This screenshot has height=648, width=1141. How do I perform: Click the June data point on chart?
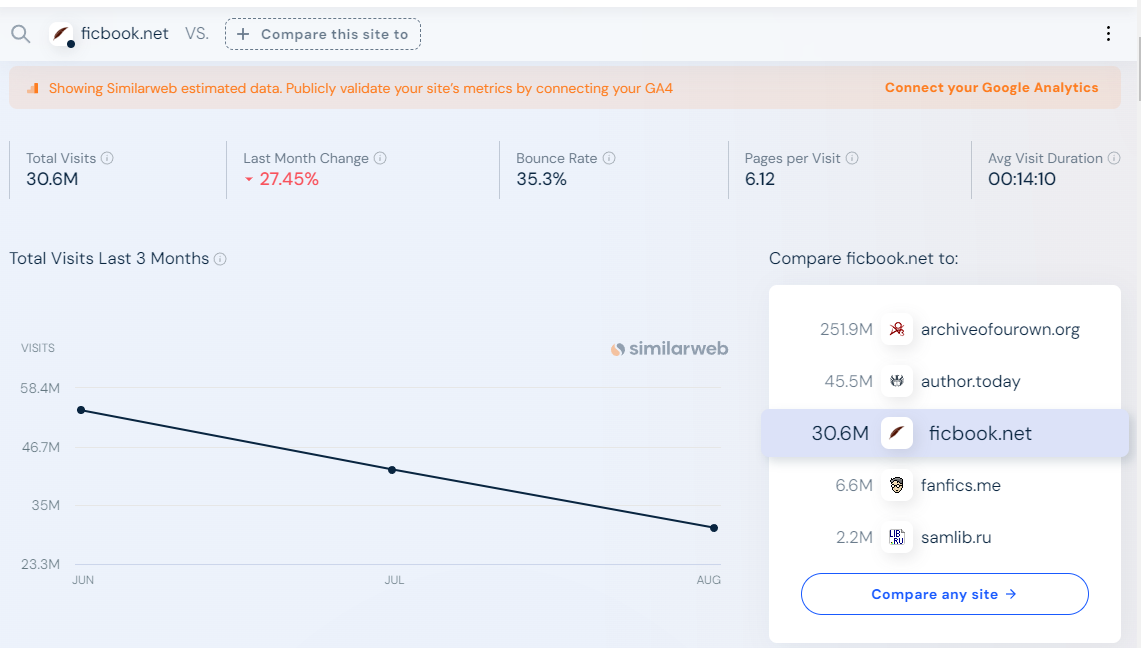tap(82, 410)
